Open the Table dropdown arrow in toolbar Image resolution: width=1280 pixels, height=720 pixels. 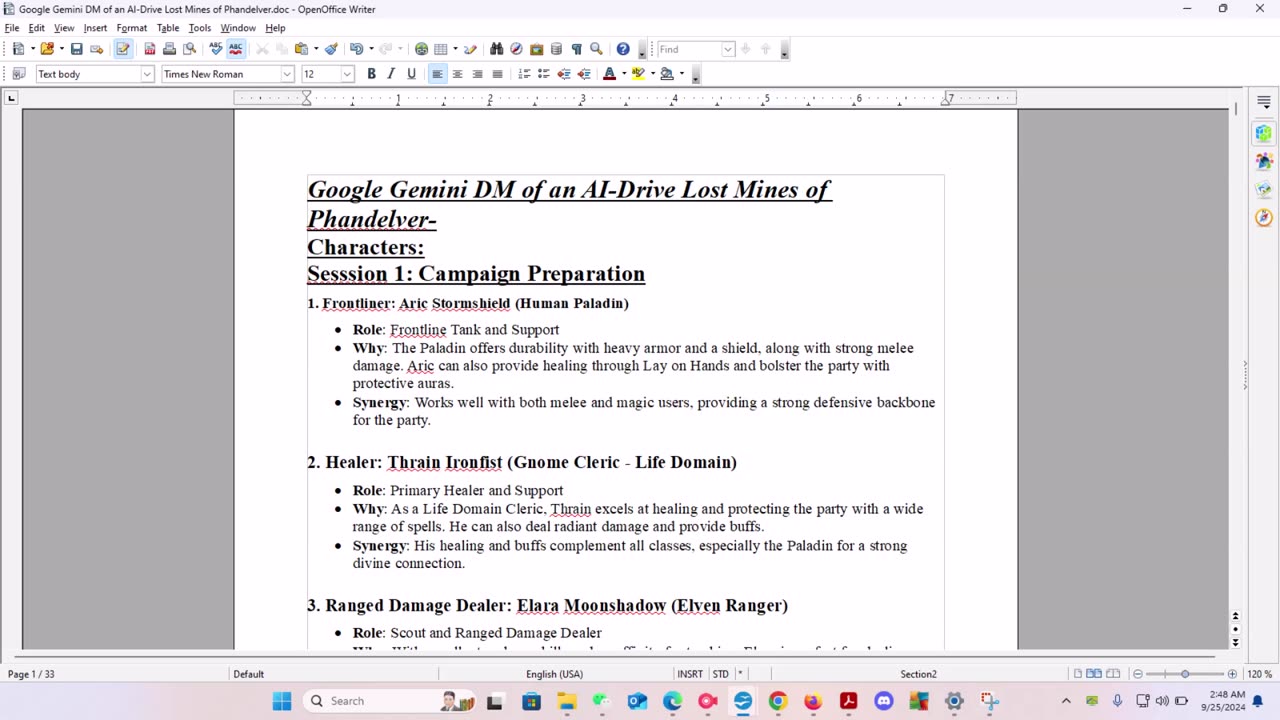(x=455, y=48)
